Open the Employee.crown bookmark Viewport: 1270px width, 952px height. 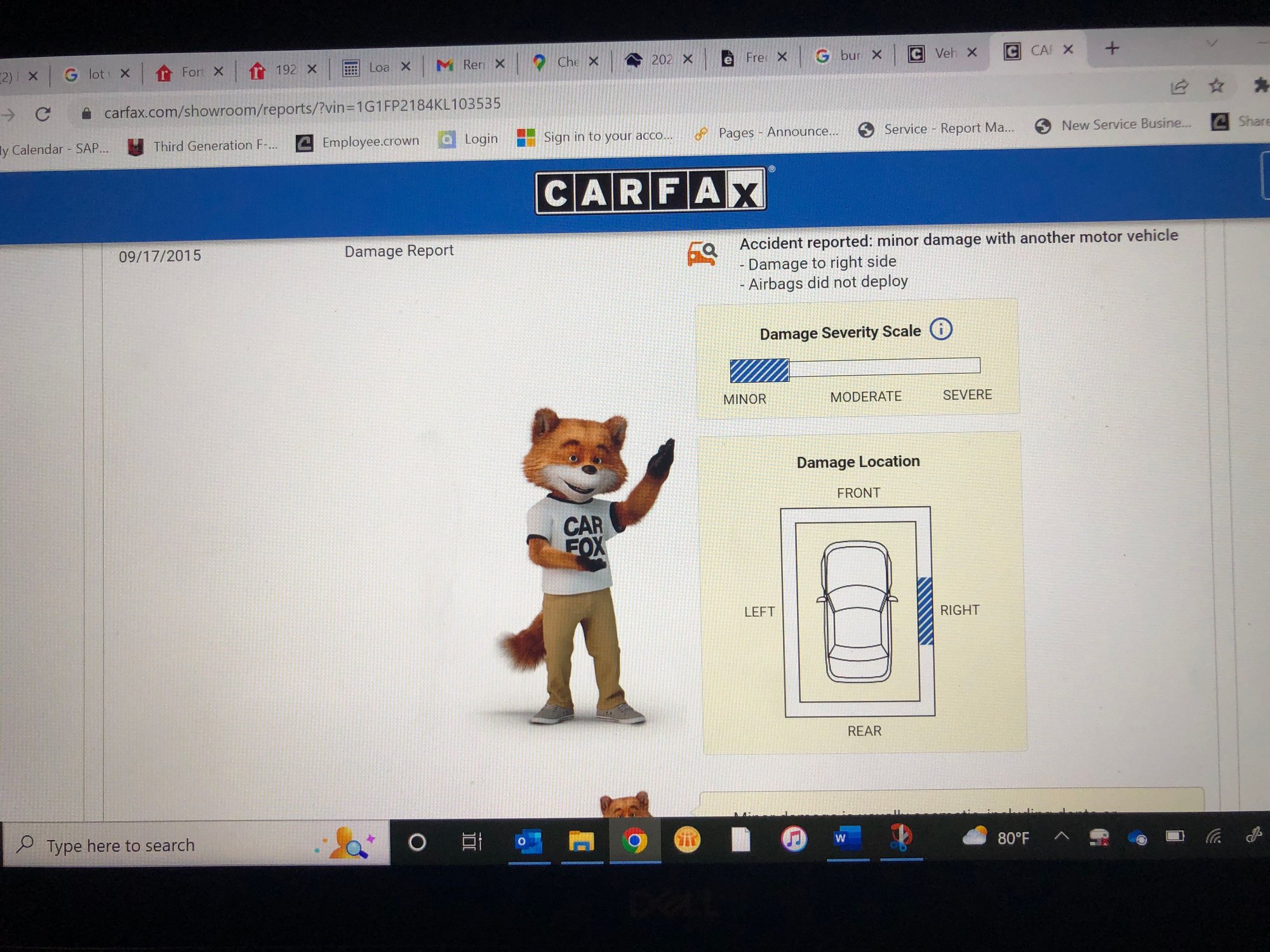pyautogui.click(x=358, y=142)
